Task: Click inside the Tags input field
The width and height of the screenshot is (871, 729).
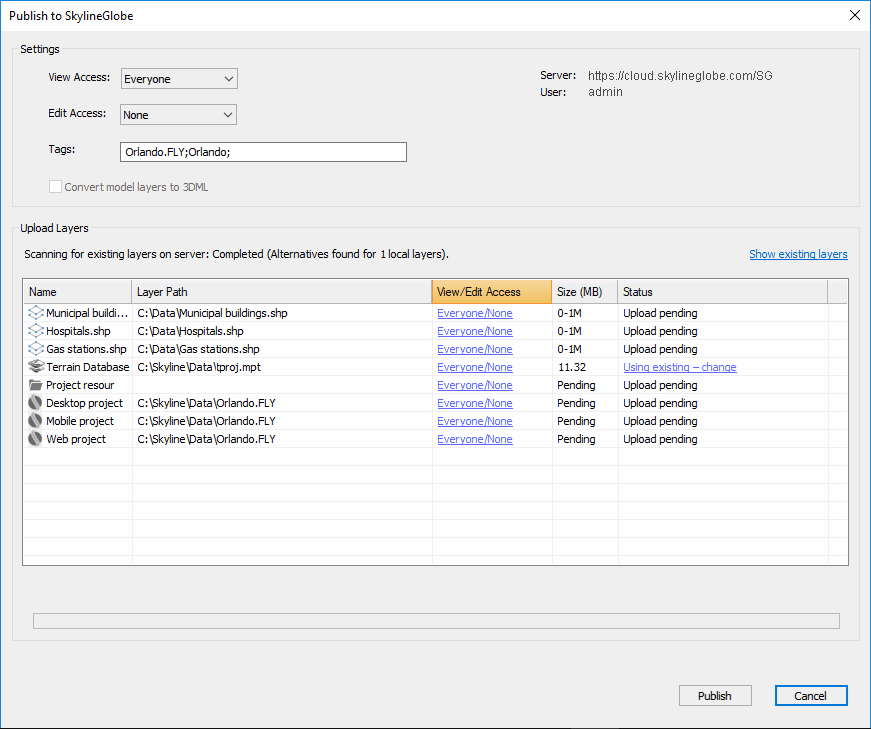Action: pos(263,151)
